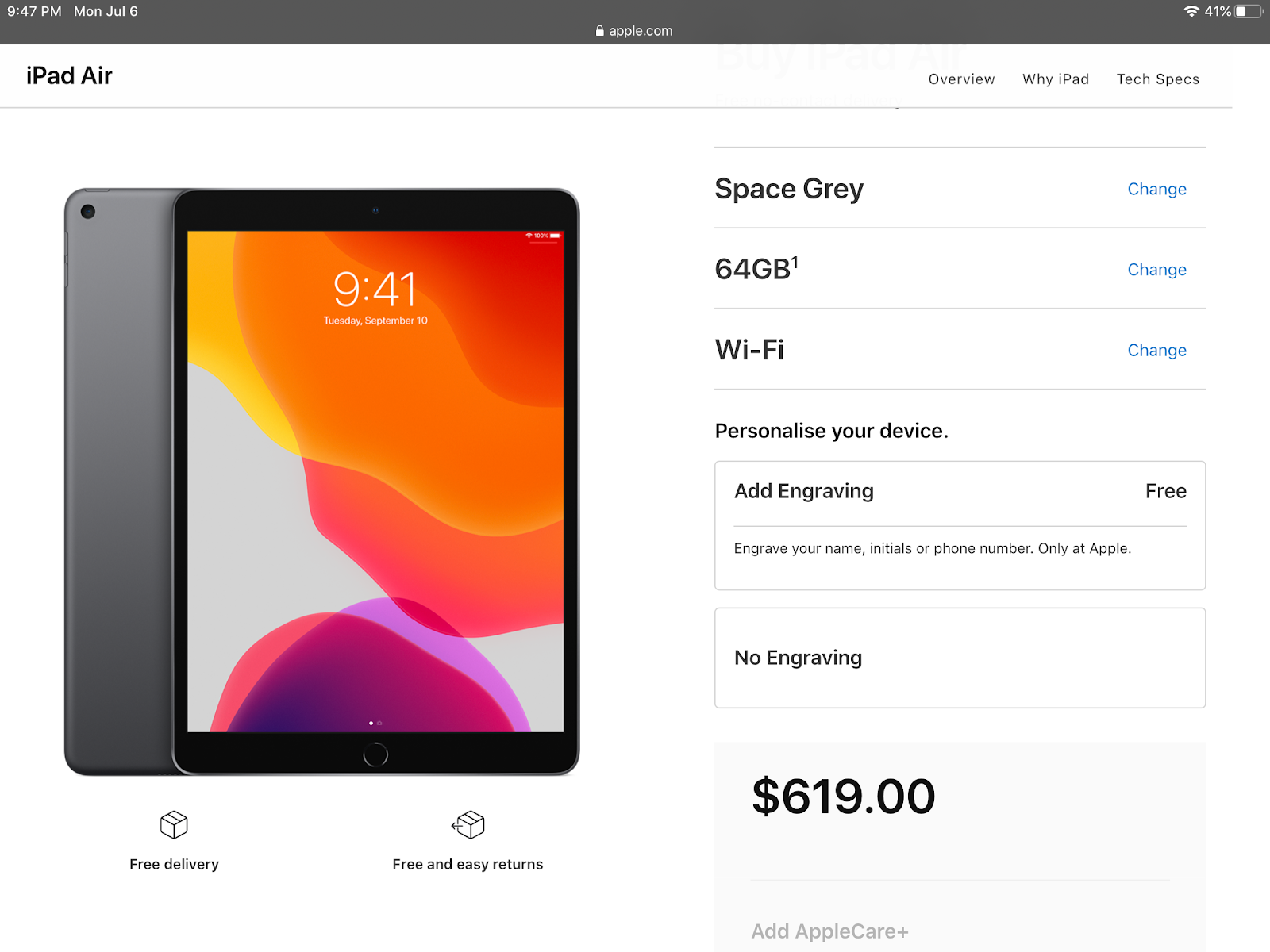
Task: Tap the apple.com address bar
Action: 634,31
